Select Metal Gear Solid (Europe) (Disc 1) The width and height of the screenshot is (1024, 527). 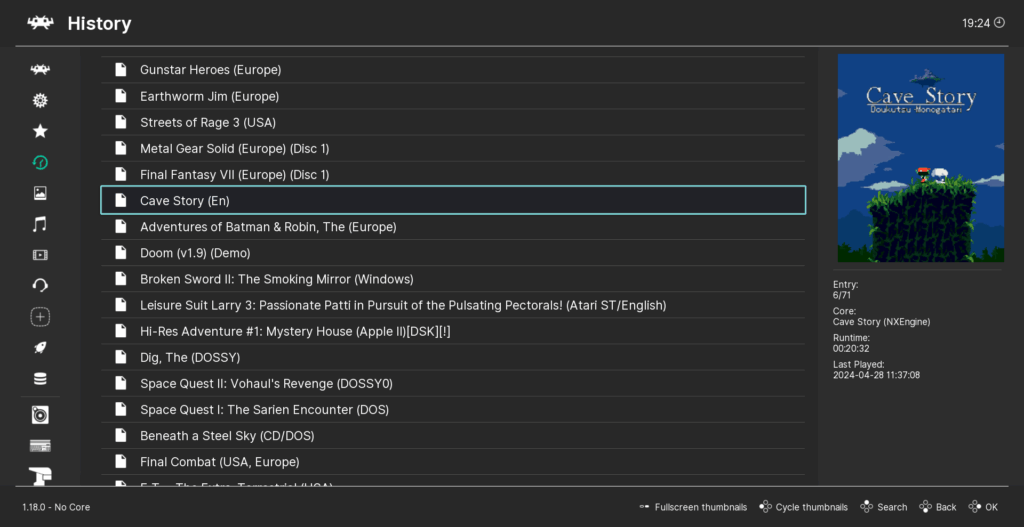[x=453, y=148]
